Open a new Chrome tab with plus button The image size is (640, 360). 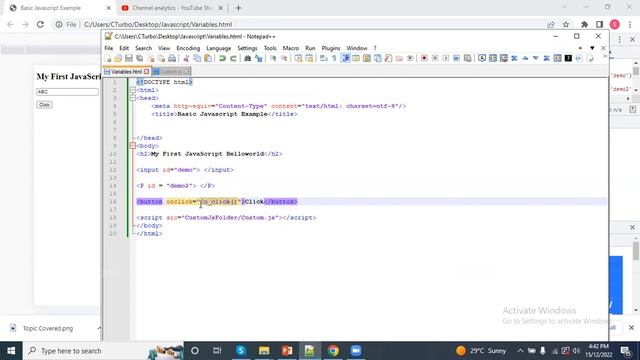[x=238, y=8]
